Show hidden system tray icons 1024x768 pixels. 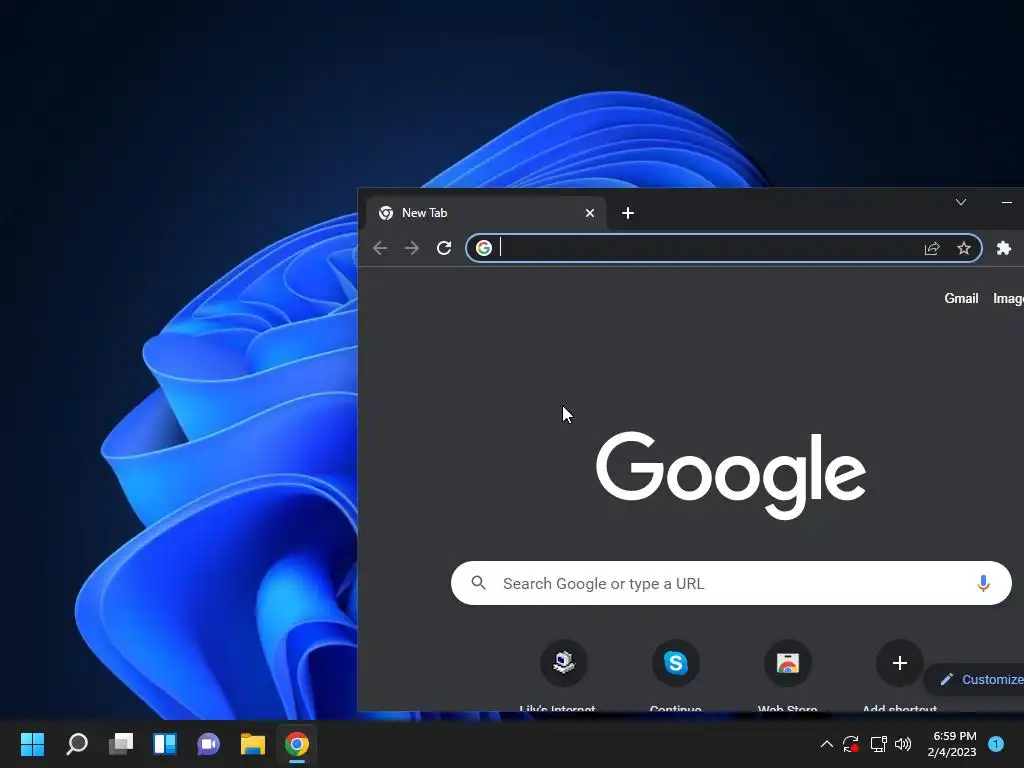coord(826,744)
